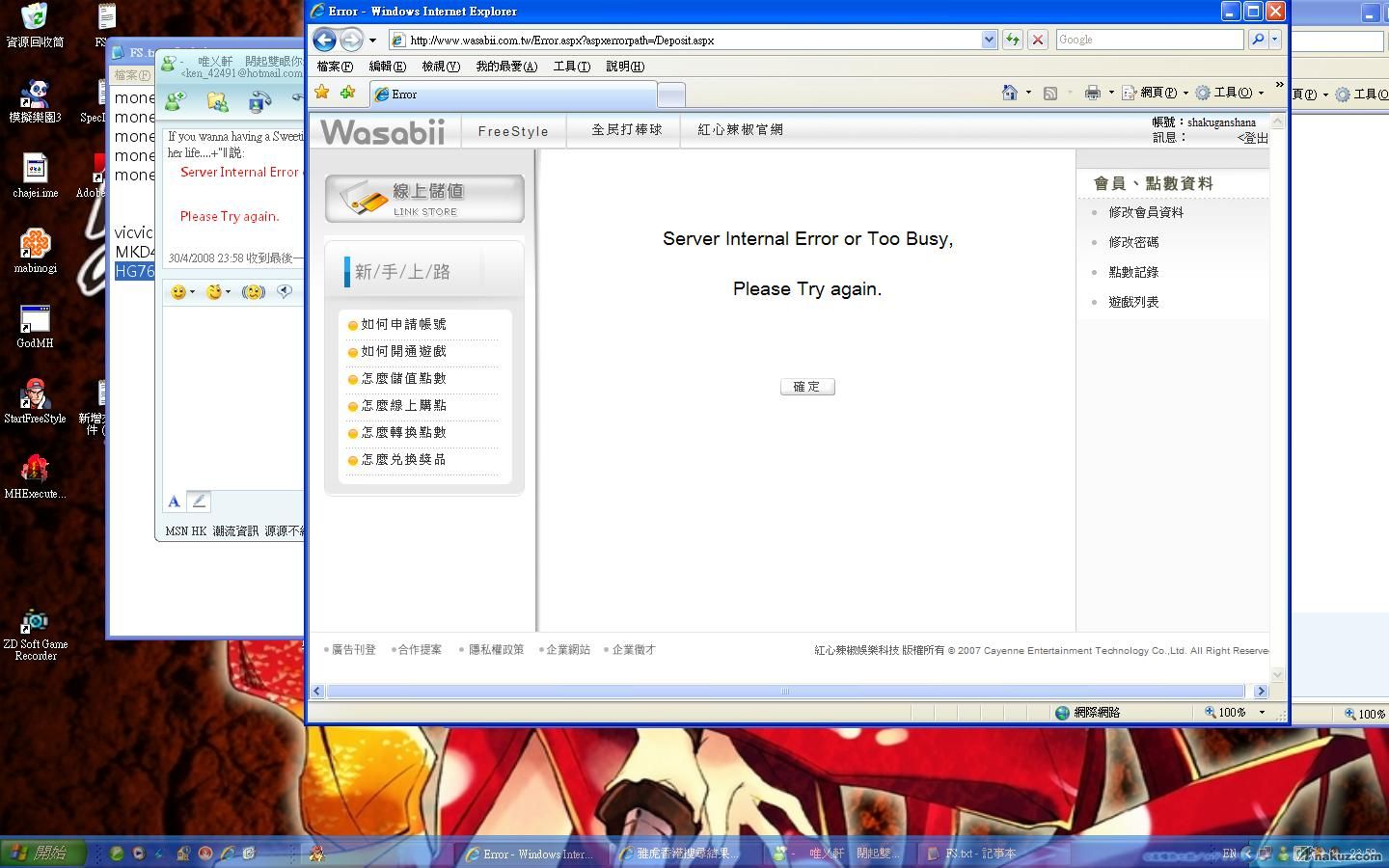The width and height of the screenshot is (1389, 868).
Task: Click the Add to Favorites icon
Action: 347,93
